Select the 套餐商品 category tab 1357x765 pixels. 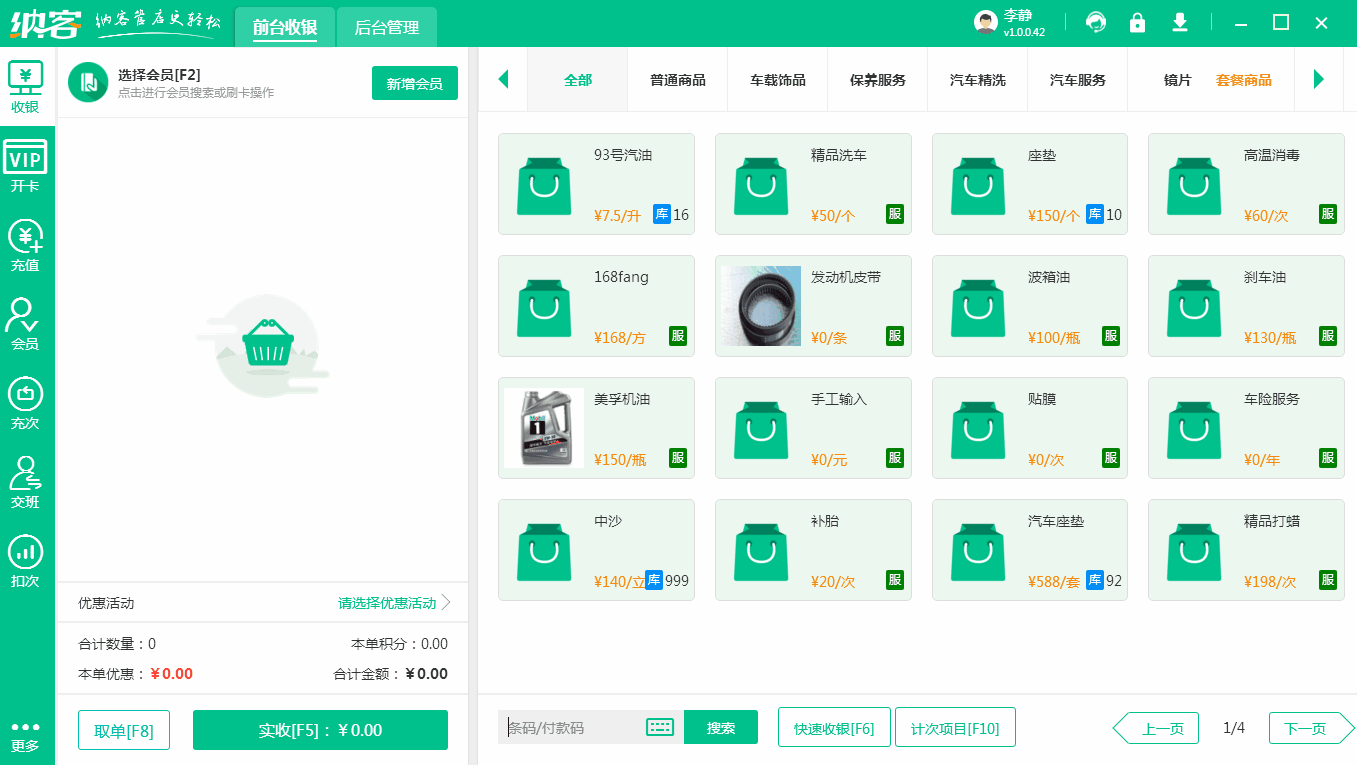tap(1246, 79)
